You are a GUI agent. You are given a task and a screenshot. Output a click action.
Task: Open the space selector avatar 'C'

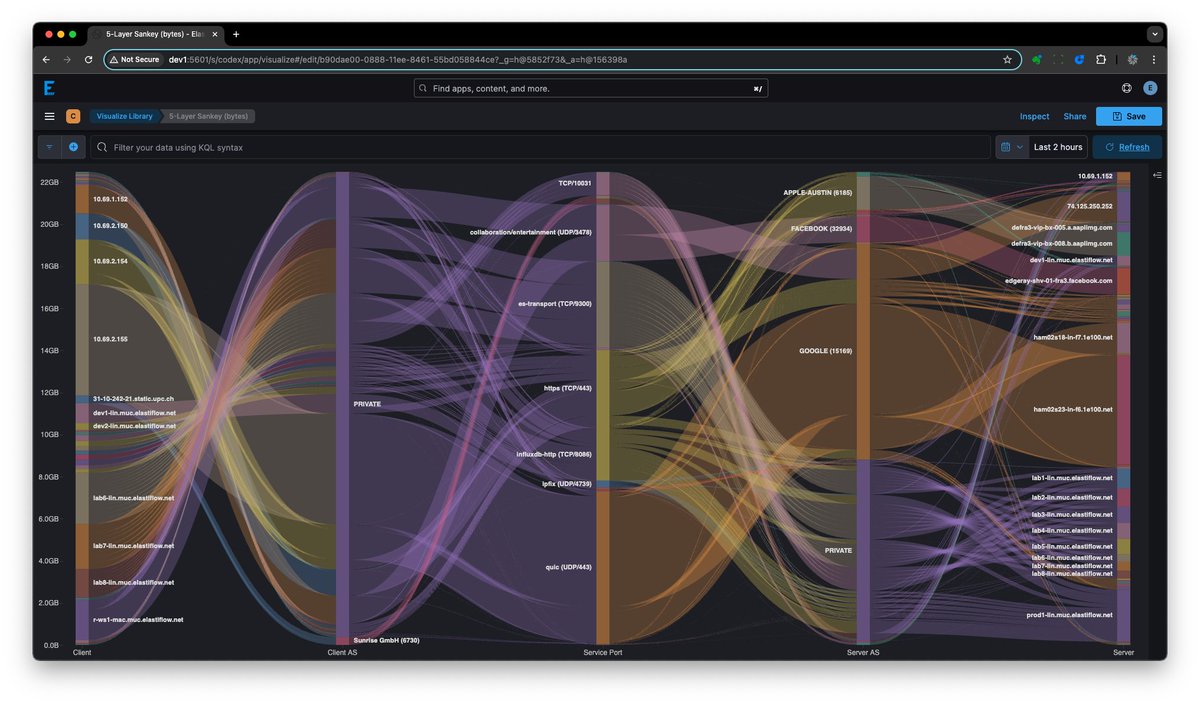click(73, 116)
